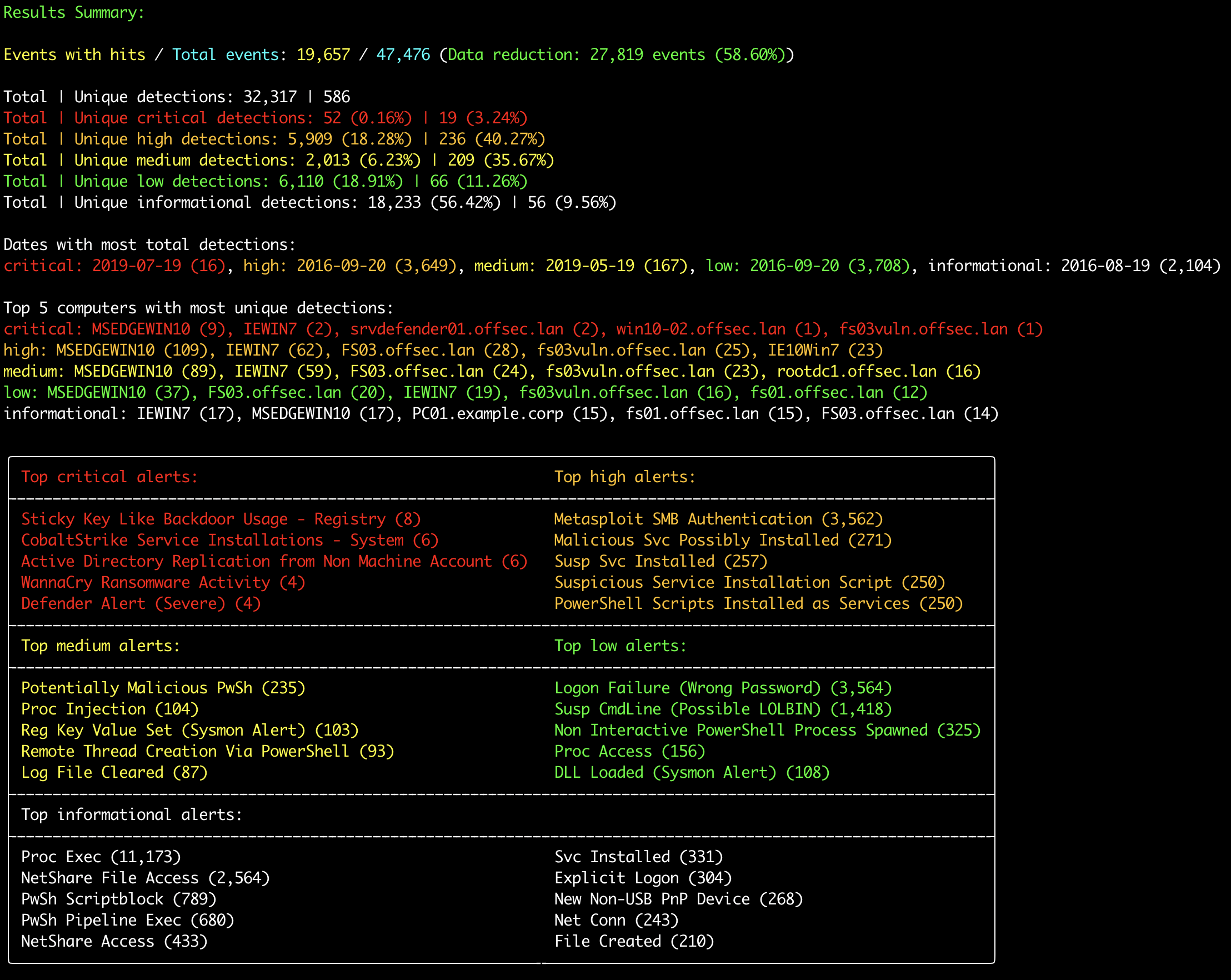Click the 'Top critical alerts:' header
The width and height of the screenshot is (1231, 980).
(x=109, y=477)
